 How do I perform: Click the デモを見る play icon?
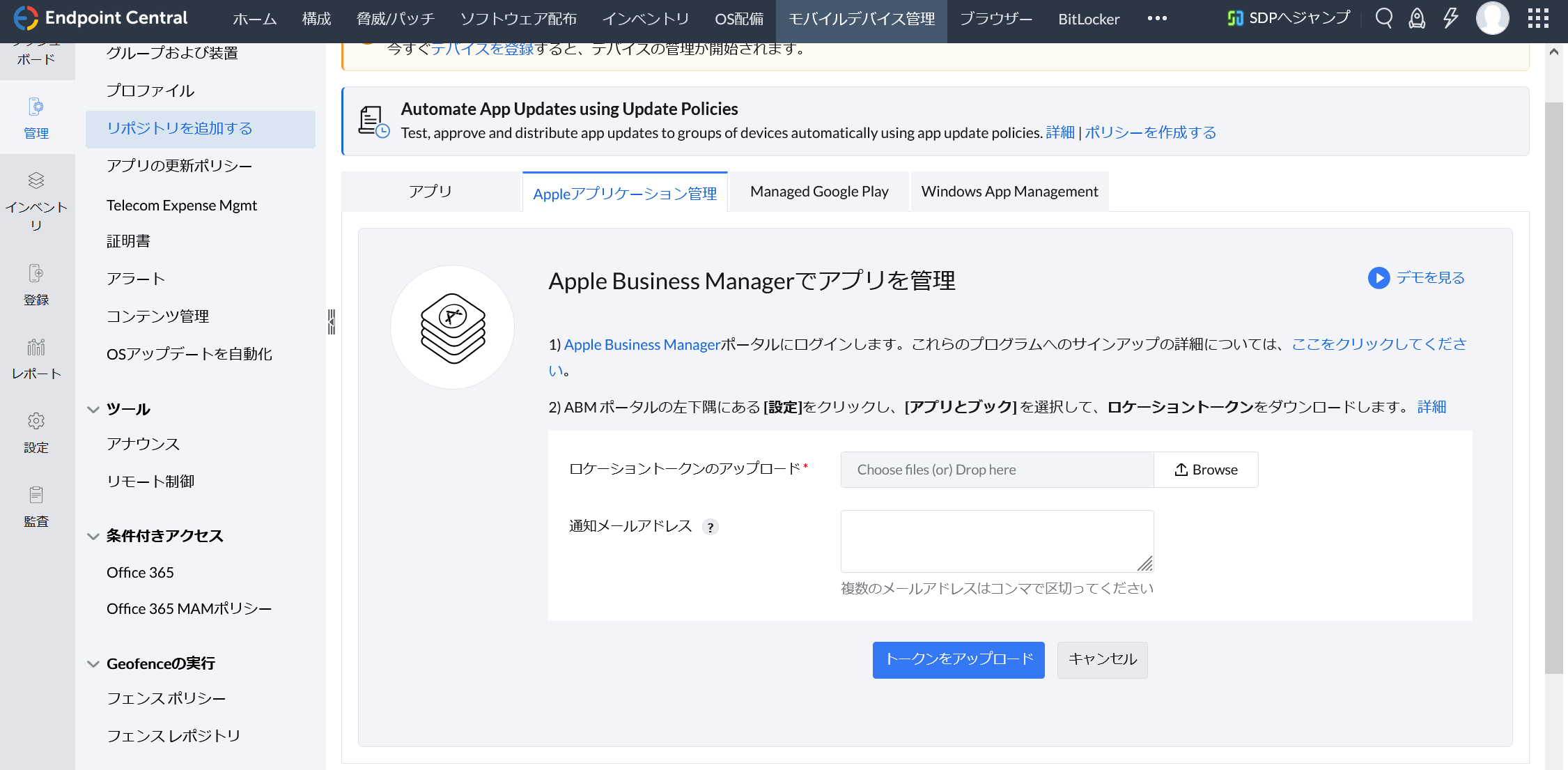point(1379,278)
